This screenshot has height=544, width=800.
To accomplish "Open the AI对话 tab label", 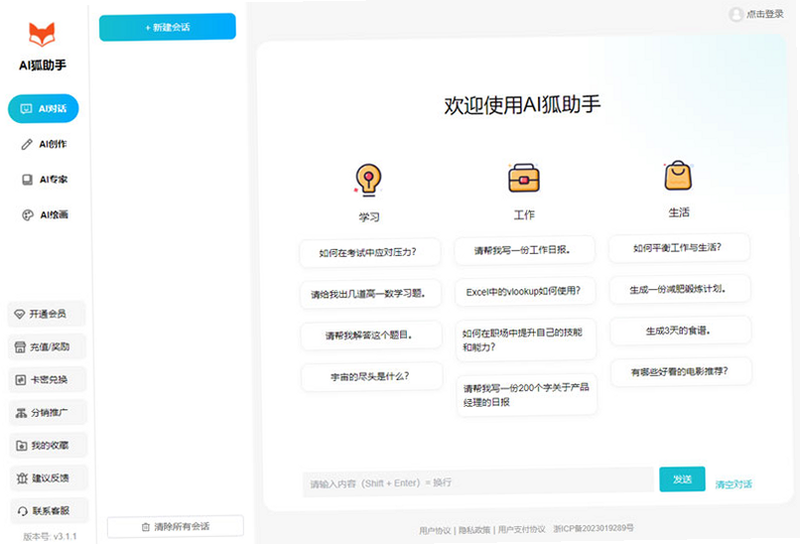I will (53, 109).
